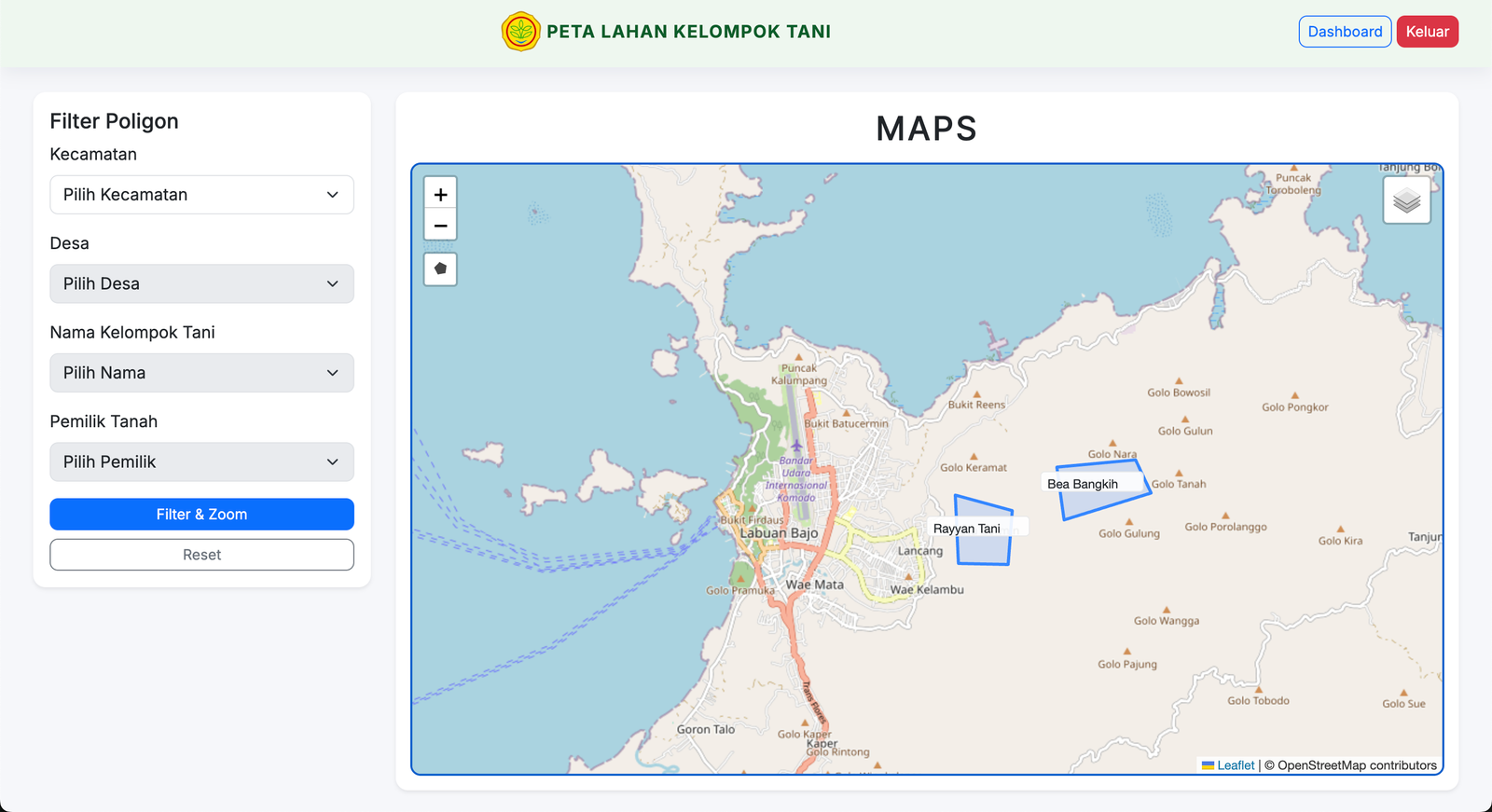Click the Puncak Toroboleng map label

(1293, 184)
